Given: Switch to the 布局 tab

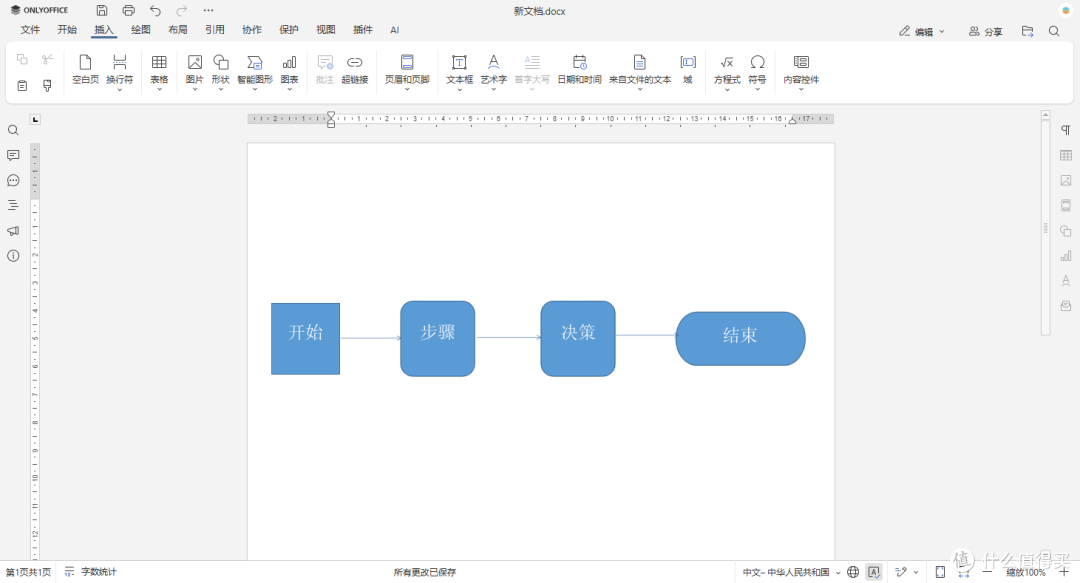Looking at the screenshot, I should tap(178, 30).
